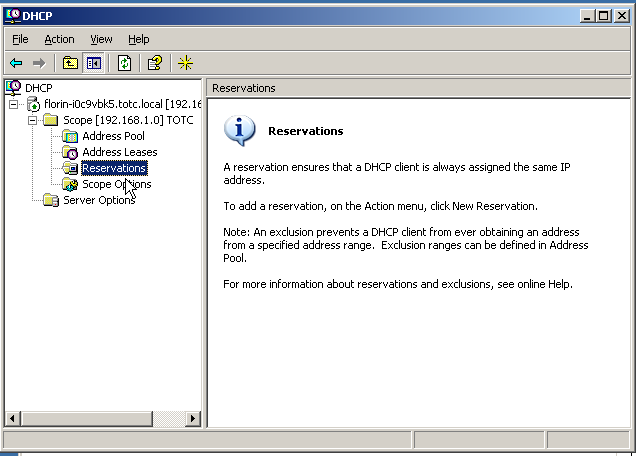Click the Help toolbar icon
Screen dimensions: 636x456
[x=155, y=63]
